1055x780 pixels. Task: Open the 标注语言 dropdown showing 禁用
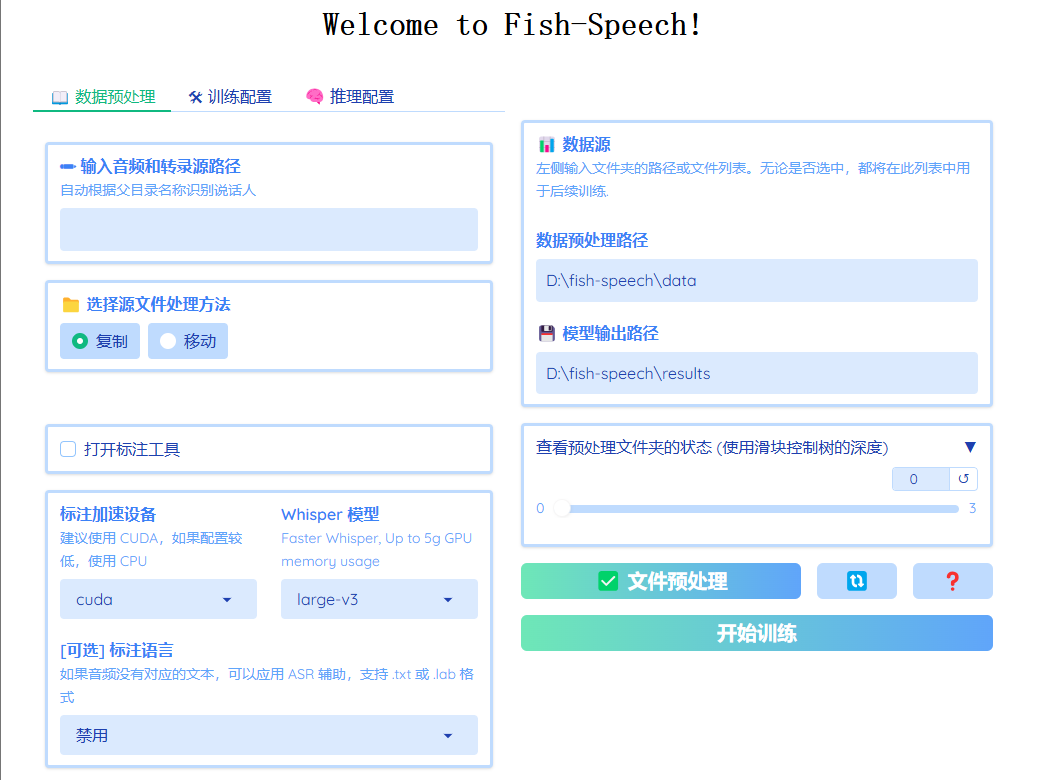pos(268,735)
